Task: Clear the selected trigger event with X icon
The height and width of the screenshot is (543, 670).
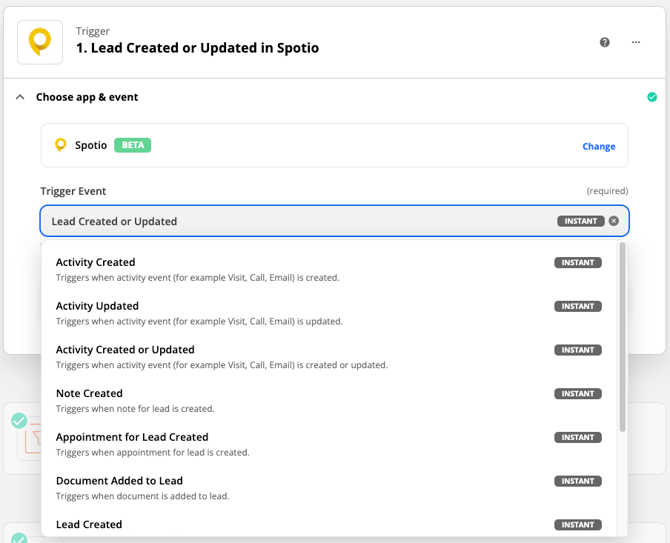Action: pos(614,221)
